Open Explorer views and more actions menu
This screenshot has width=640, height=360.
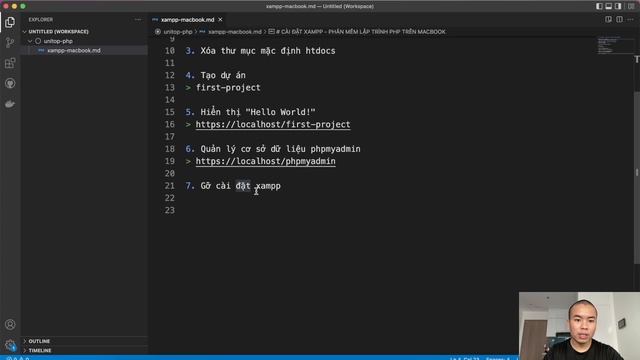pyautogui.click(x=138, y=19)
